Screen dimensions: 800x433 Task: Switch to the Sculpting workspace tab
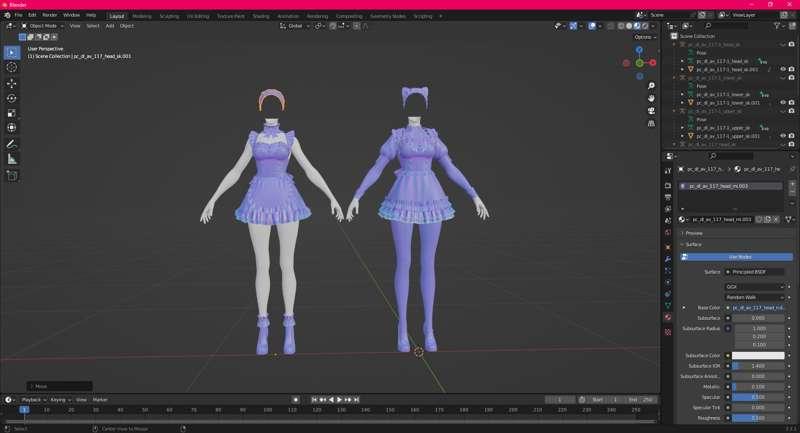pos(169,16)
